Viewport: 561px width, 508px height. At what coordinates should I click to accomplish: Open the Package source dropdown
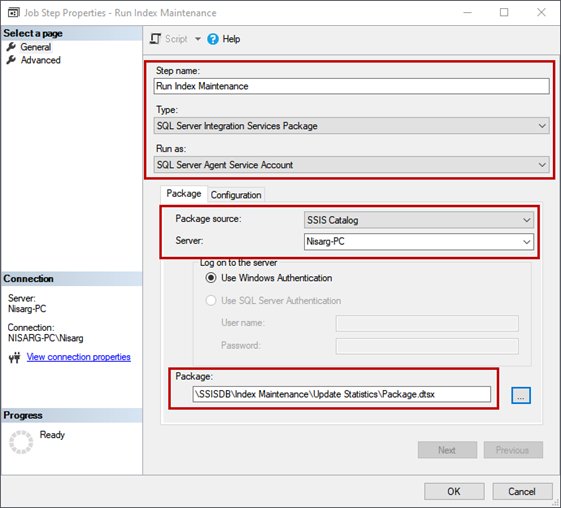pos(419,220)
